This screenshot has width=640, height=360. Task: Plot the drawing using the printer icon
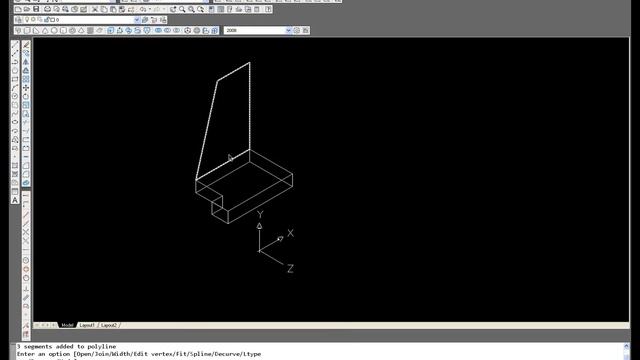[x=47, y=9]
